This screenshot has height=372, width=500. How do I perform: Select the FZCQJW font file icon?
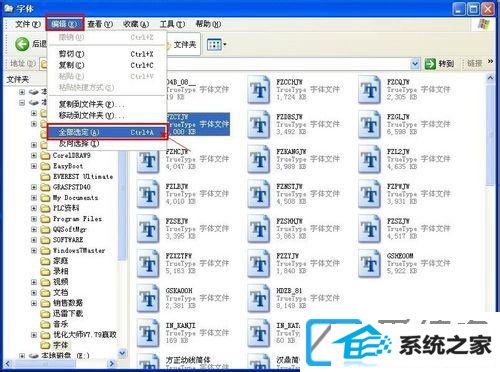tap(369, 89)
